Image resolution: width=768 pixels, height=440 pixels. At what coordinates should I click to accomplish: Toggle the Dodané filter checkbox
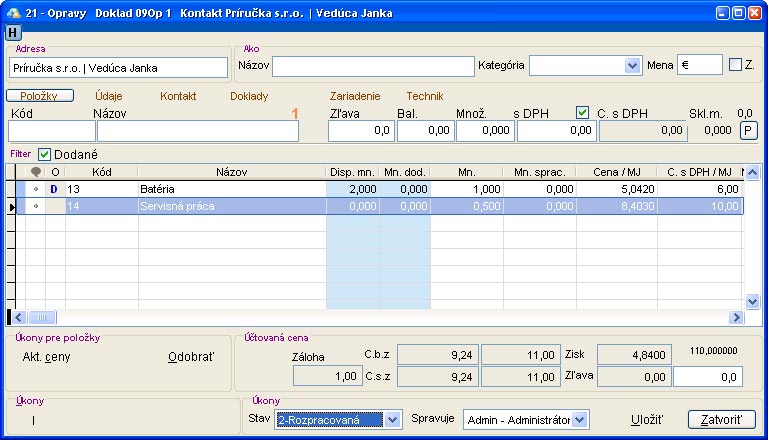click(x=44, y=154)
